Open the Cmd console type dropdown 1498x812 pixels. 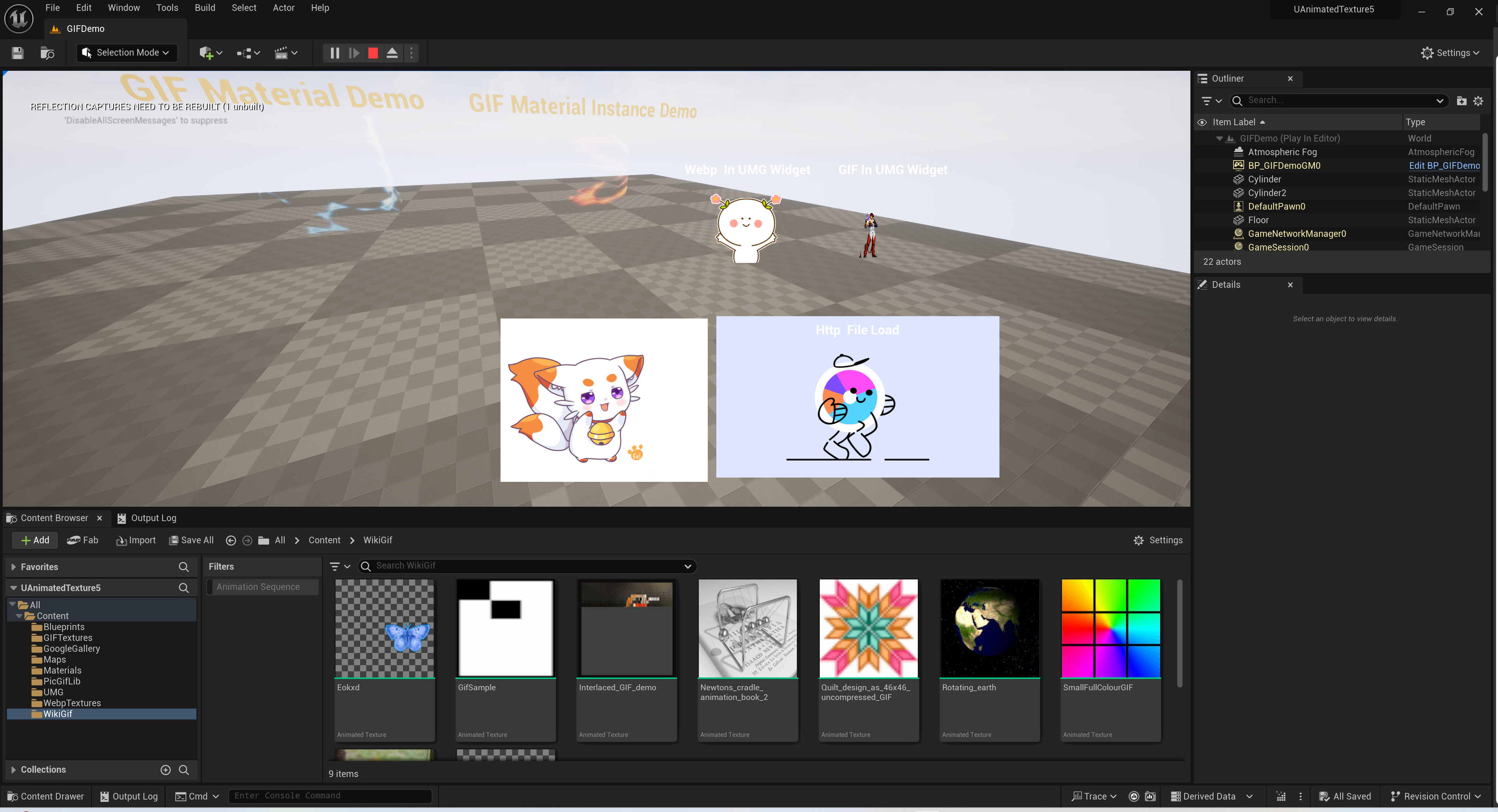pyautogui.click(x=198, y=796)
